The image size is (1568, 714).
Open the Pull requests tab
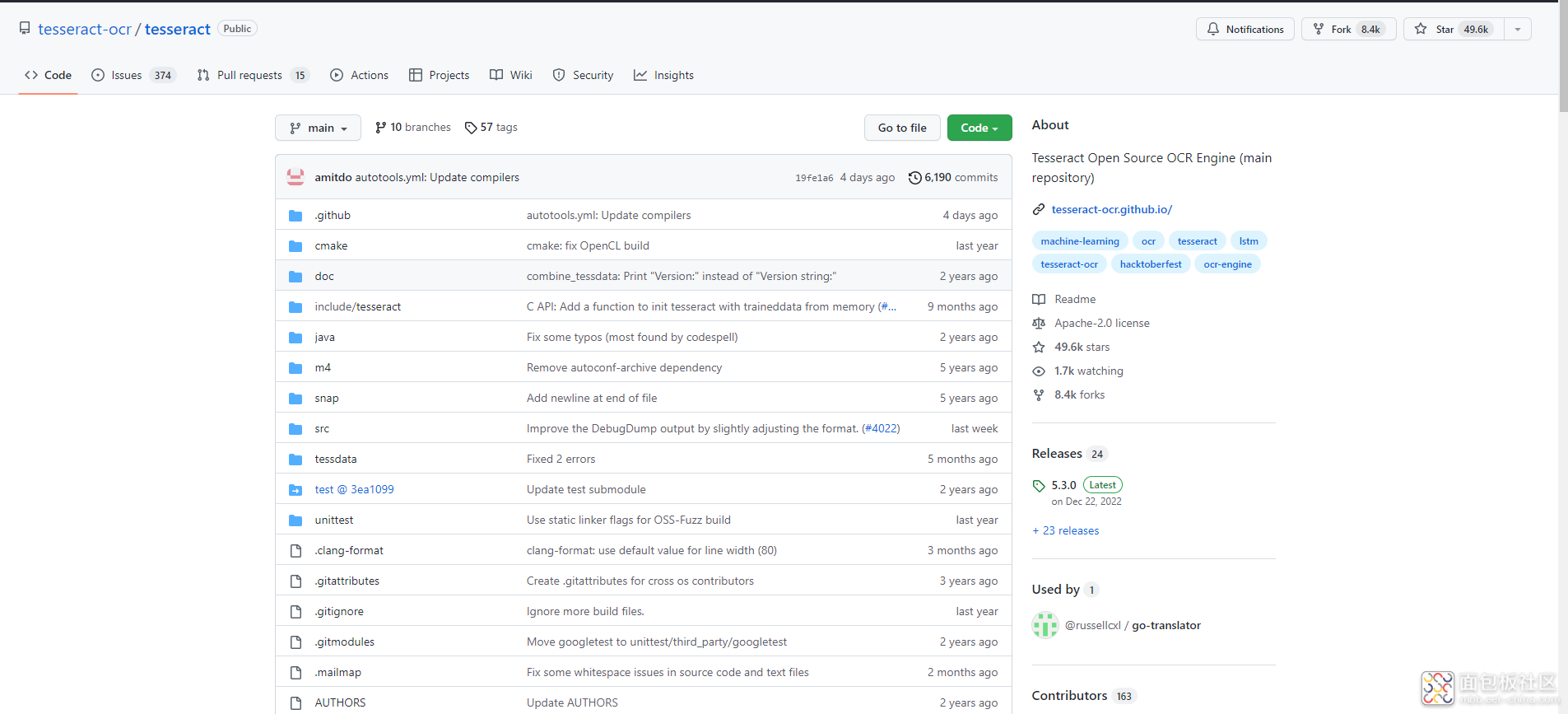coord(253,75)
